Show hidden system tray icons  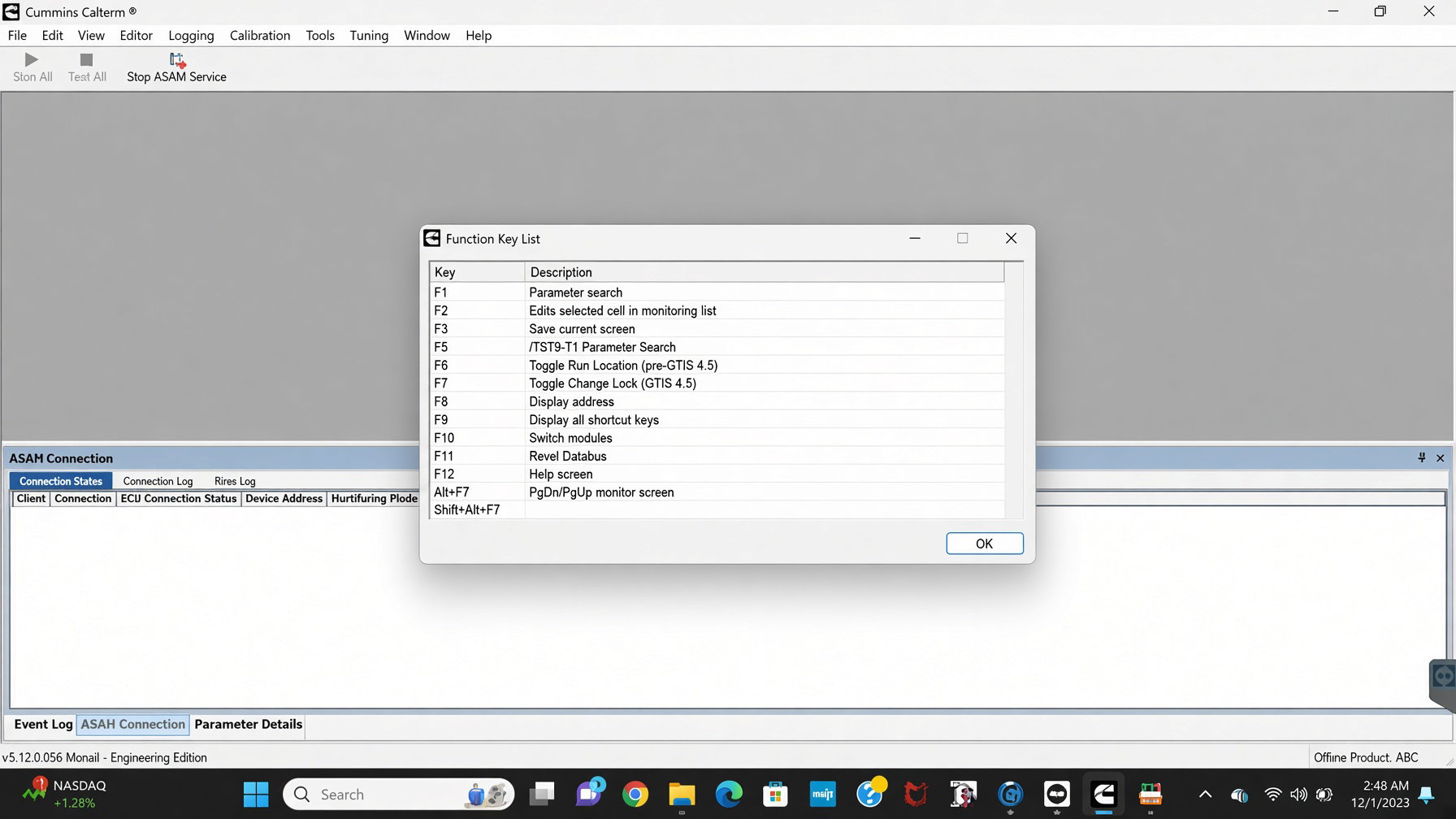point(1206,795)
